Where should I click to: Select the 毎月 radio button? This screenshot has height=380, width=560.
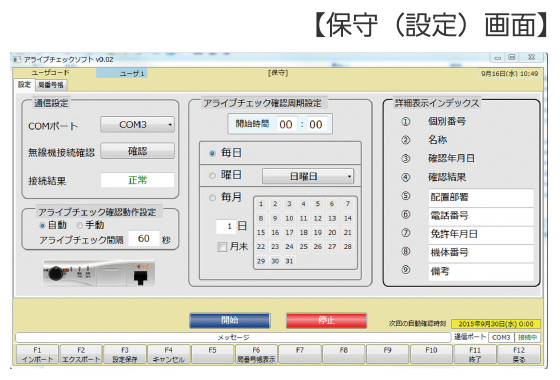coord(212,198)
